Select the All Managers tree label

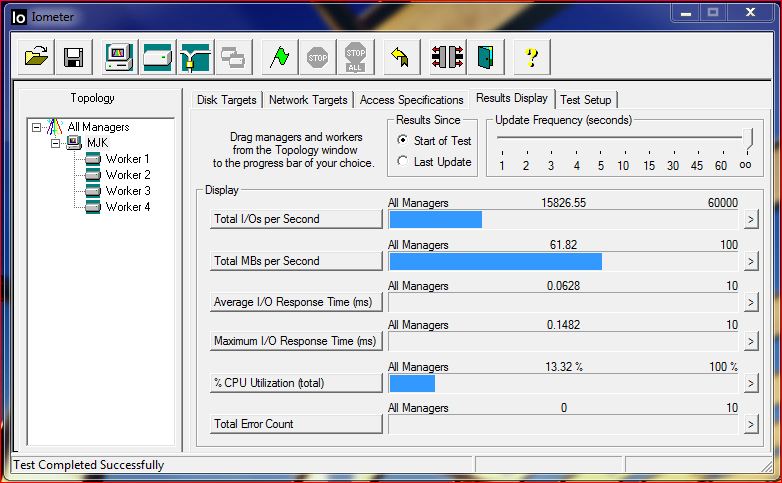[98, 127]
